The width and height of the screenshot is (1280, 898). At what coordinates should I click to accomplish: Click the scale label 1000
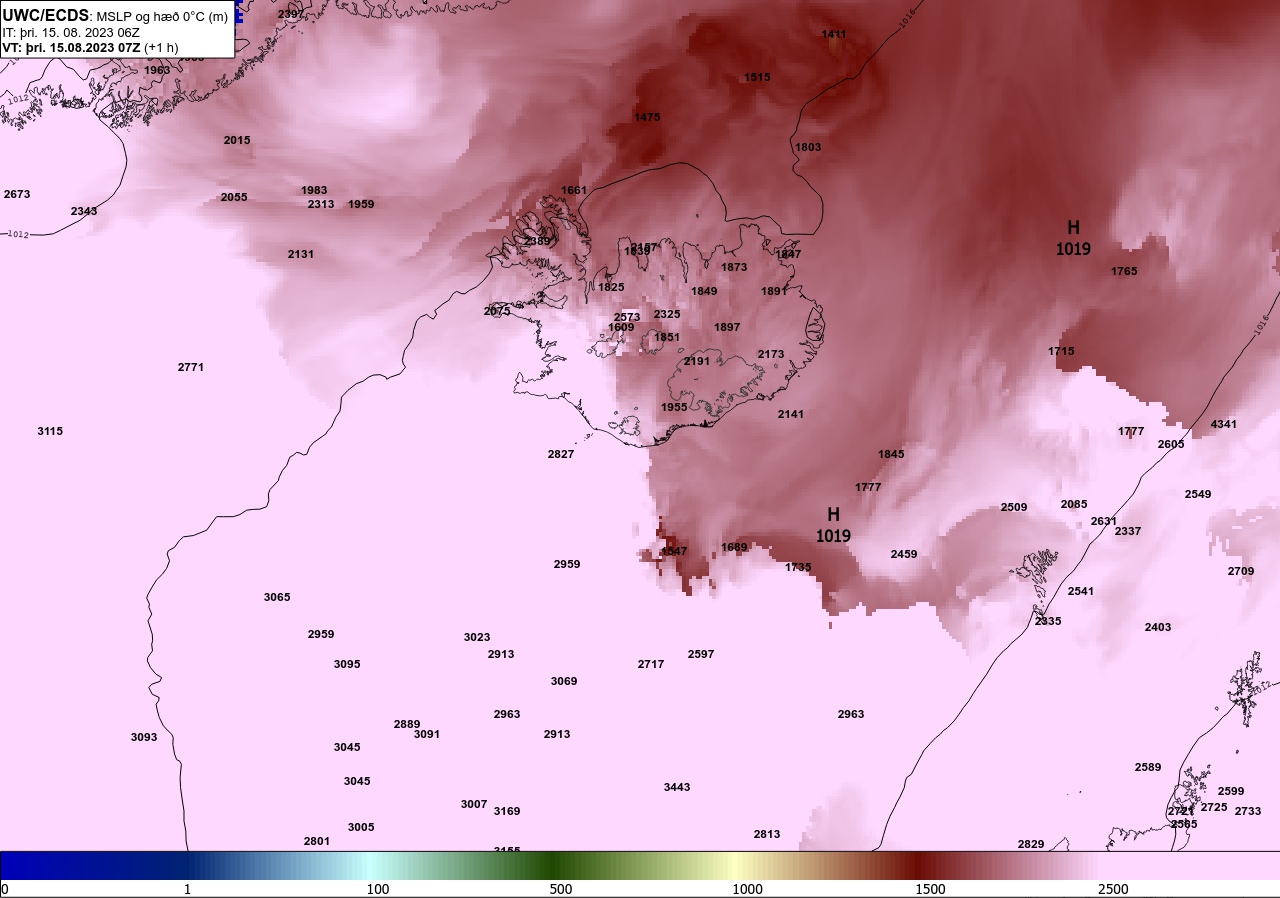[747, 889]
